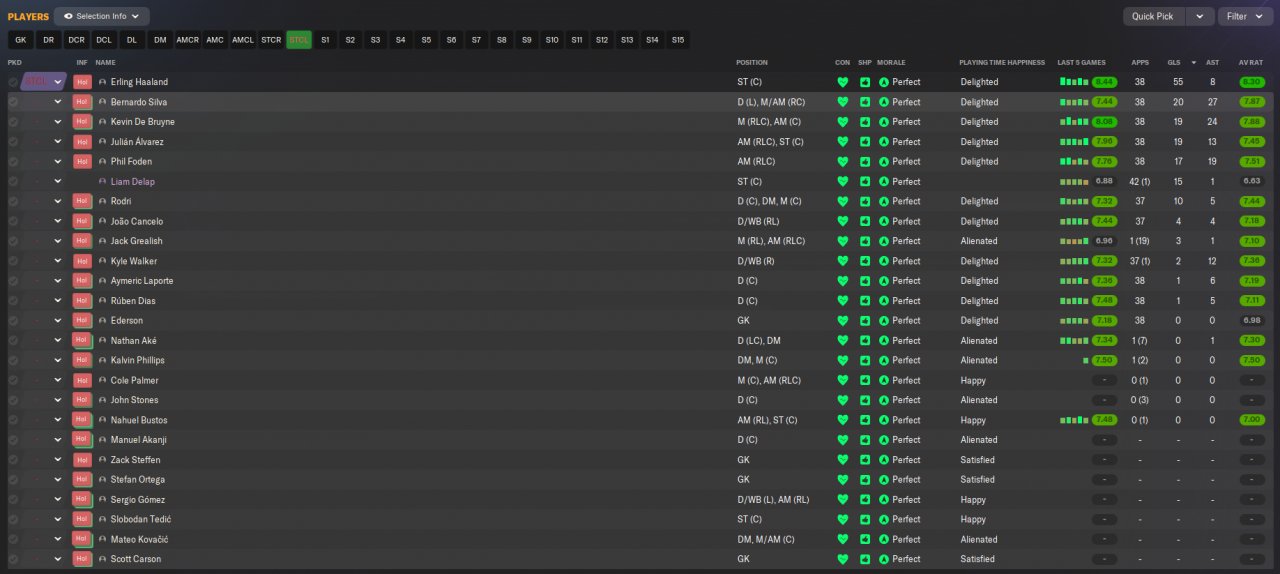Click Kalvin Phillips's last 5 games rating 7.50
The image size is (1280, 574).
(1104, 360)
